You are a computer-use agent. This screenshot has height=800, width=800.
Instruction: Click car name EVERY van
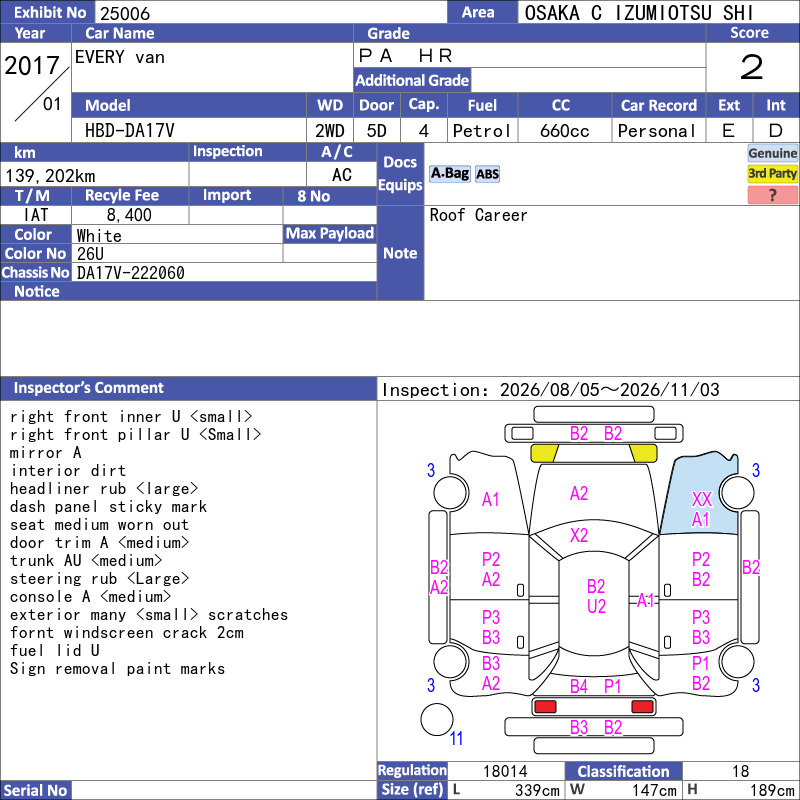pyautogui.click(x=120, y=57)
